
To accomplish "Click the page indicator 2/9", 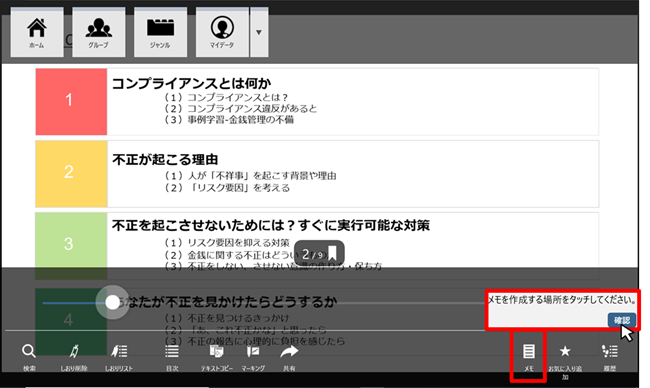I will click(319, 253).
